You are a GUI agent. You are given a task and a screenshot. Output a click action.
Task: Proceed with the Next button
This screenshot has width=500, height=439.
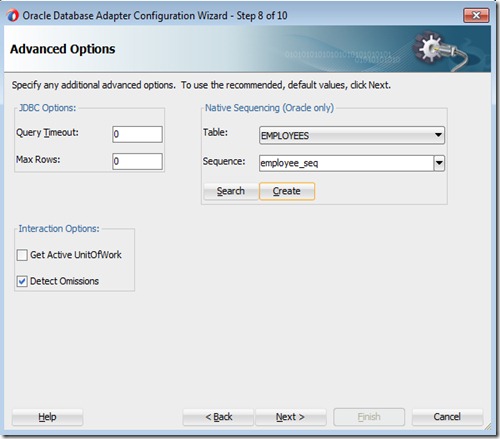point(290,417)
